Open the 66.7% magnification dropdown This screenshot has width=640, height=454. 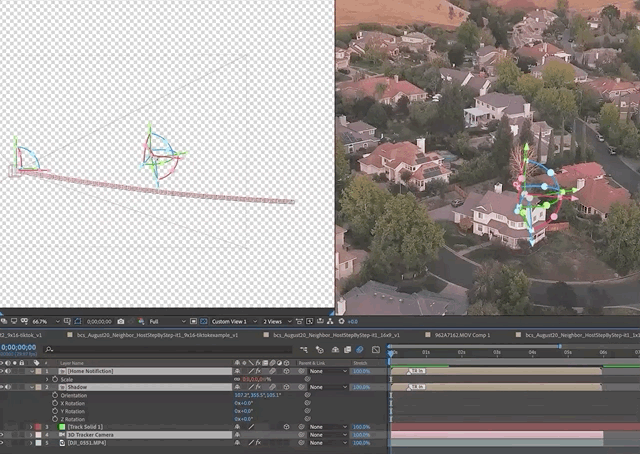(46, 322)
